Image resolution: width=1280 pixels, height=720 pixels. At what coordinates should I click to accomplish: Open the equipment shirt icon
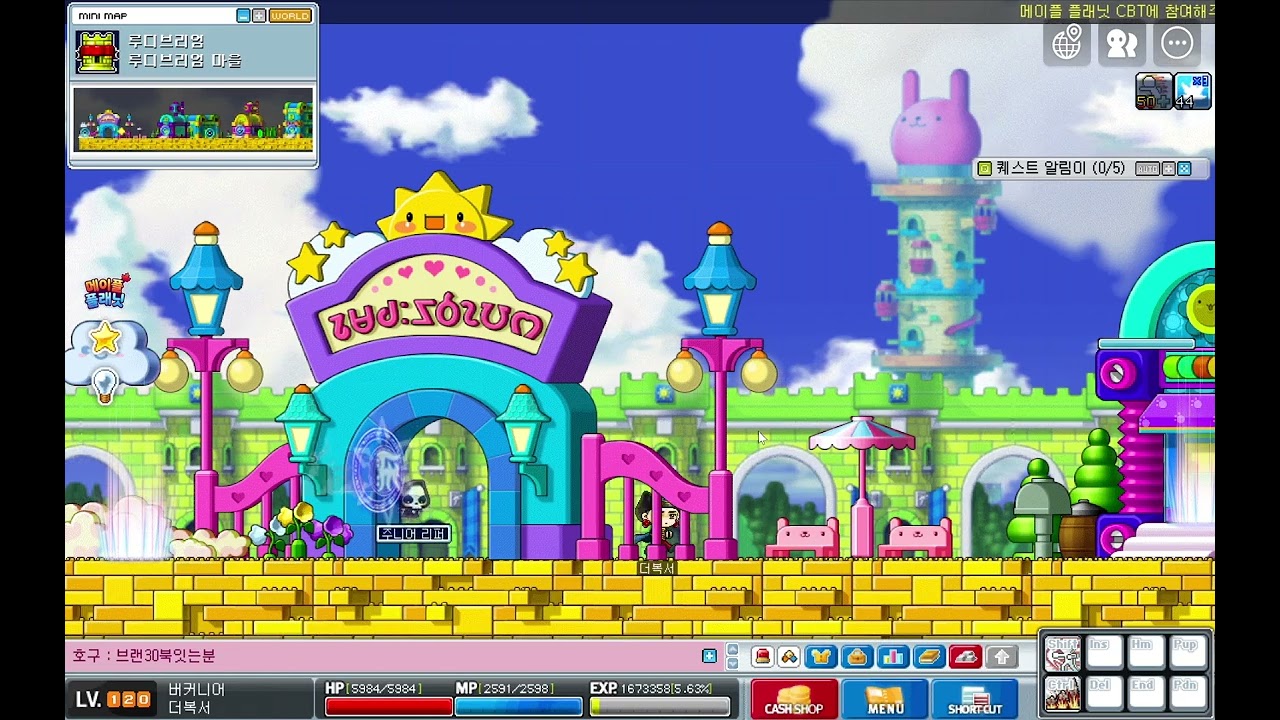[x=822, y=657]
